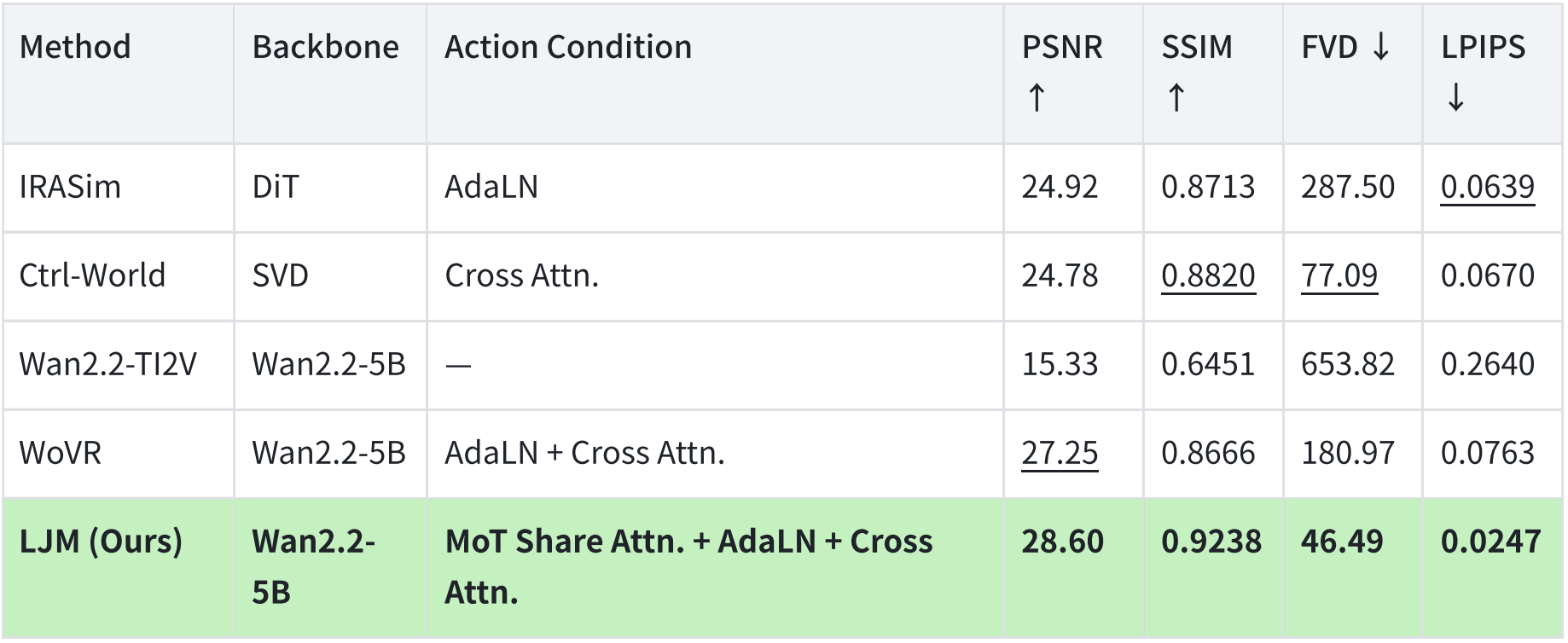The height and width of the screenshot is (643, 1568).
Task: Select the WoVR method cell
Action: pos(119,454)
